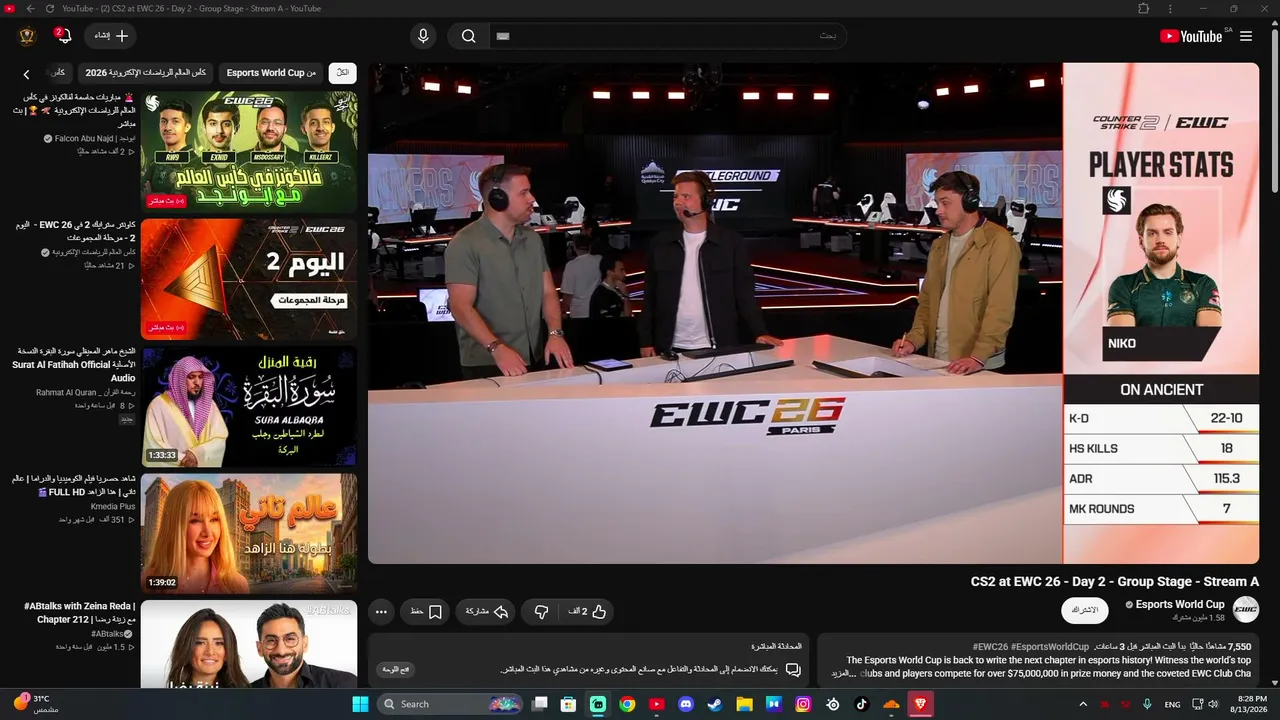
Task: Click the EWC channel avatar
Action: pyautogui.click(x=1246, y=609)
